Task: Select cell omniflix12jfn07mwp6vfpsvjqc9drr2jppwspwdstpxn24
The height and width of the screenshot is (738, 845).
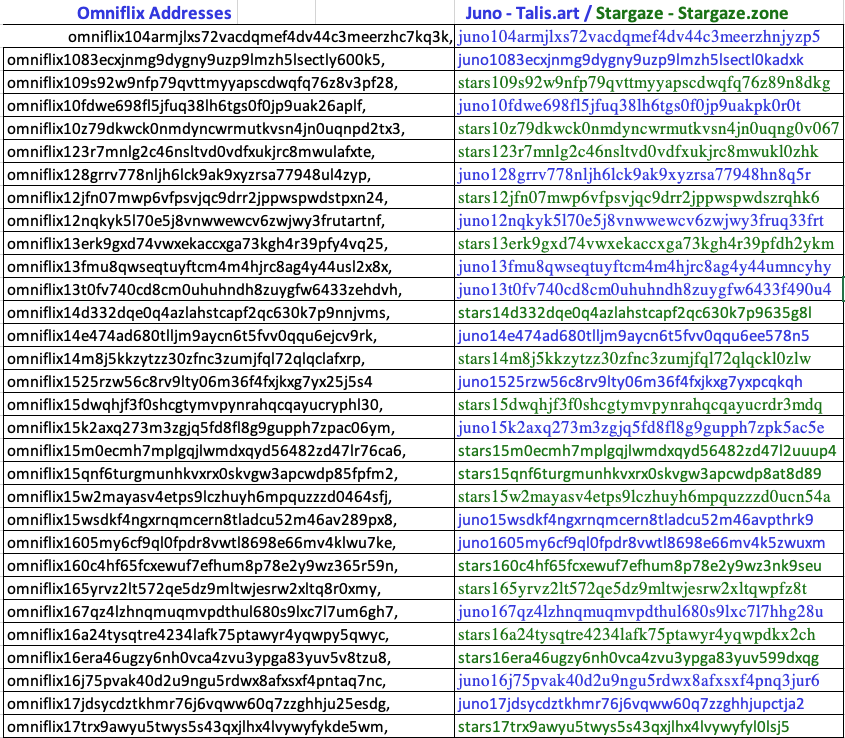Action: pyautogui.click(x=229, y=198)
